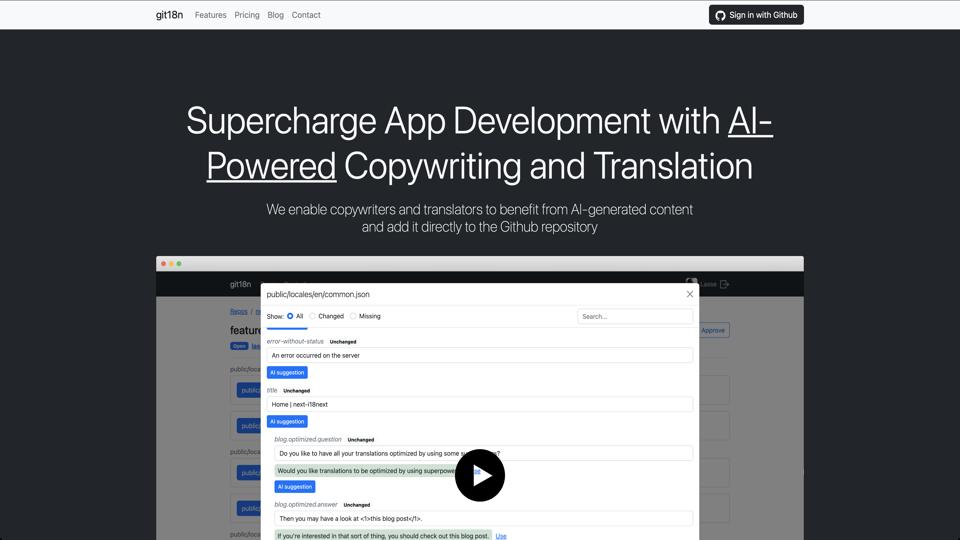Focus the Search input field
Viewport: 960px width, 540px height.
(635, 316)
